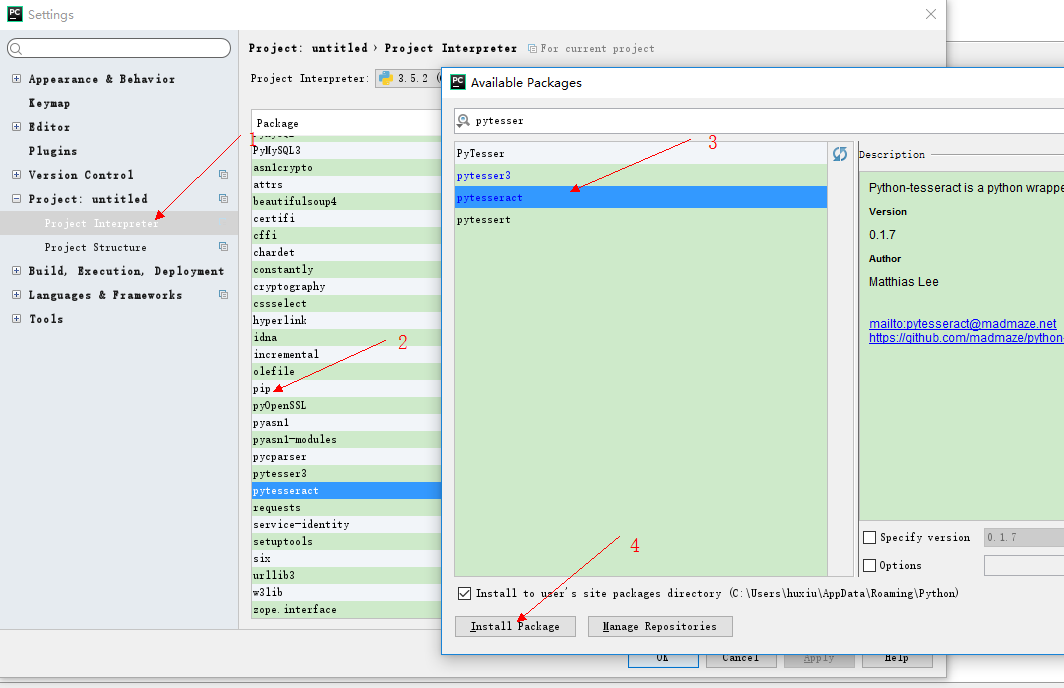Screen dimensions: 1064x688
Task: Click the PyCharm icon in Available Packages title
Action: pyautogui.click(x=458, y=82)
